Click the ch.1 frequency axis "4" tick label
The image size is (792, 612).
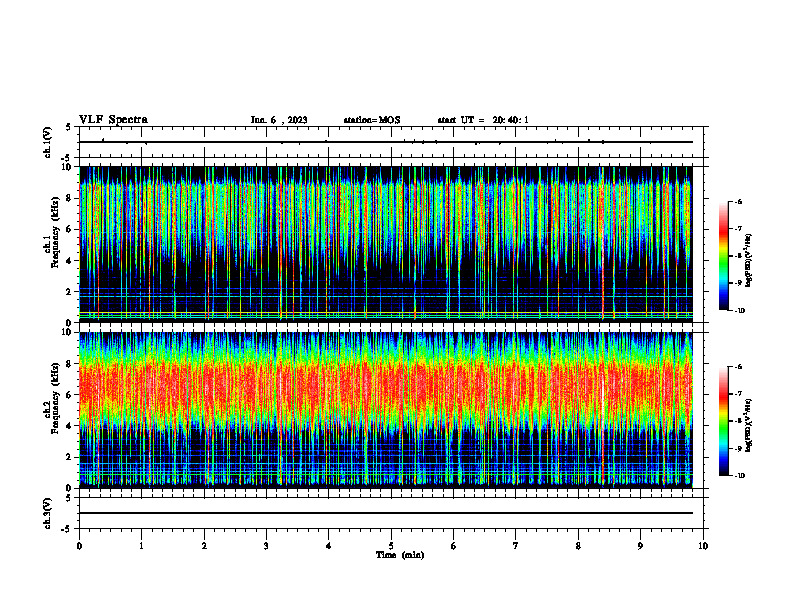(x=70, y=261)
